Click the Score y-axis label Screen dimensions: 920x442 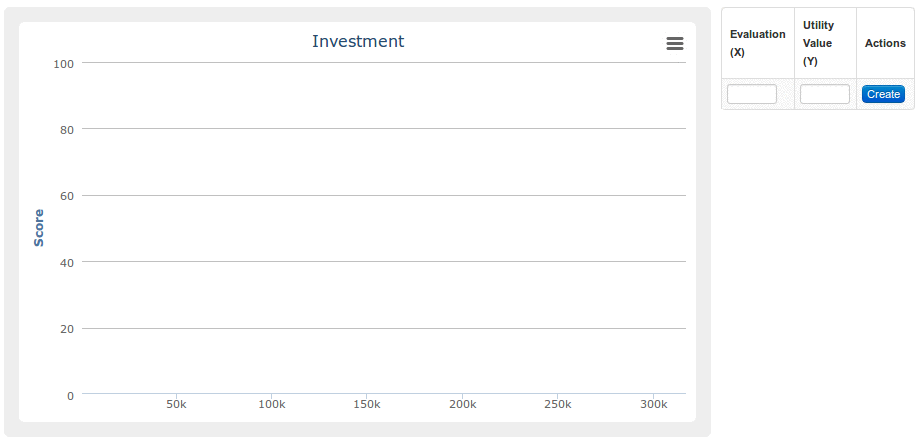click(x=39, y=228)
